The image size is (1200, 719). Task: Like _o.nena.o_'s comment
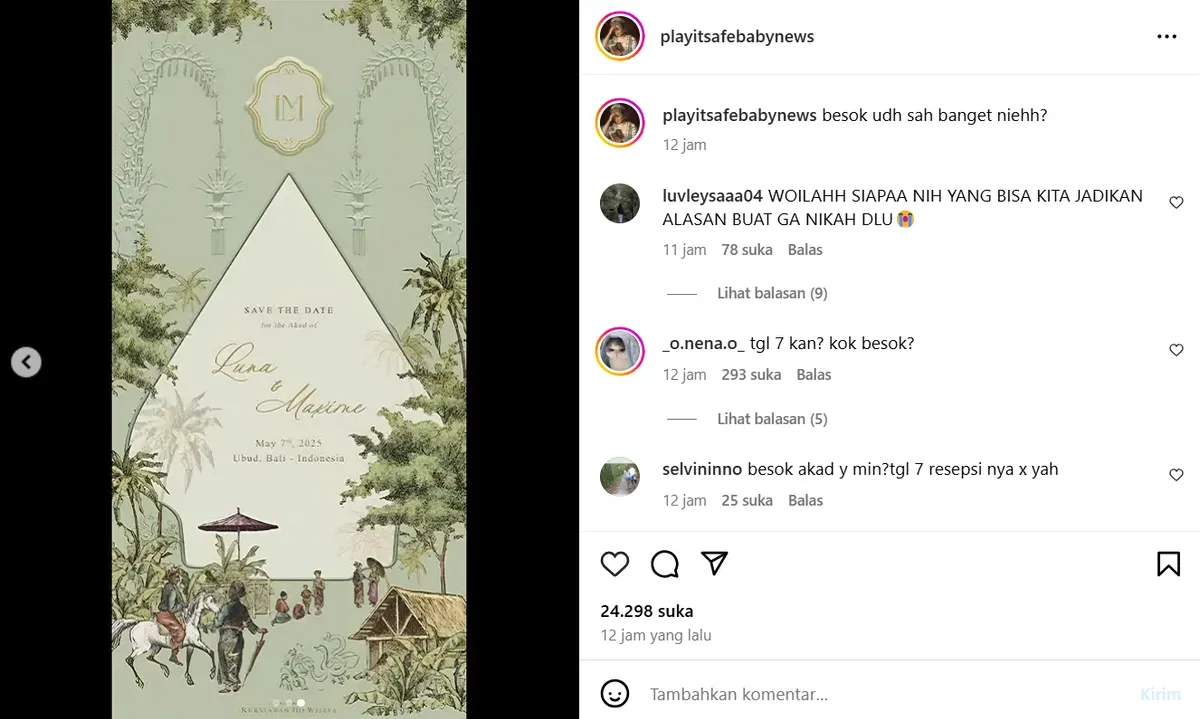pyautogui.click(x=1176, y=350)
